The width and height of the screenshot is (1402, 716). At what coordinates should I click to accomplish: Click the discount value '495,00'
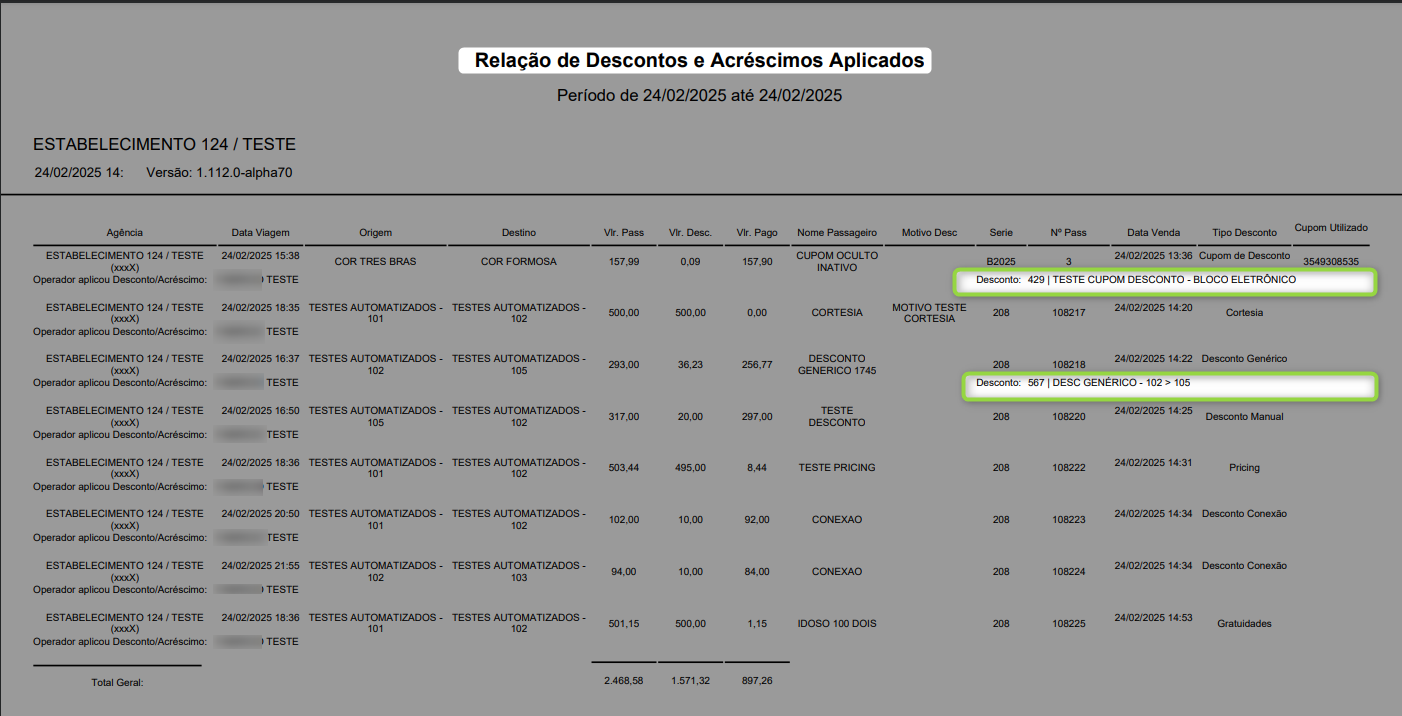coord(691,468)
